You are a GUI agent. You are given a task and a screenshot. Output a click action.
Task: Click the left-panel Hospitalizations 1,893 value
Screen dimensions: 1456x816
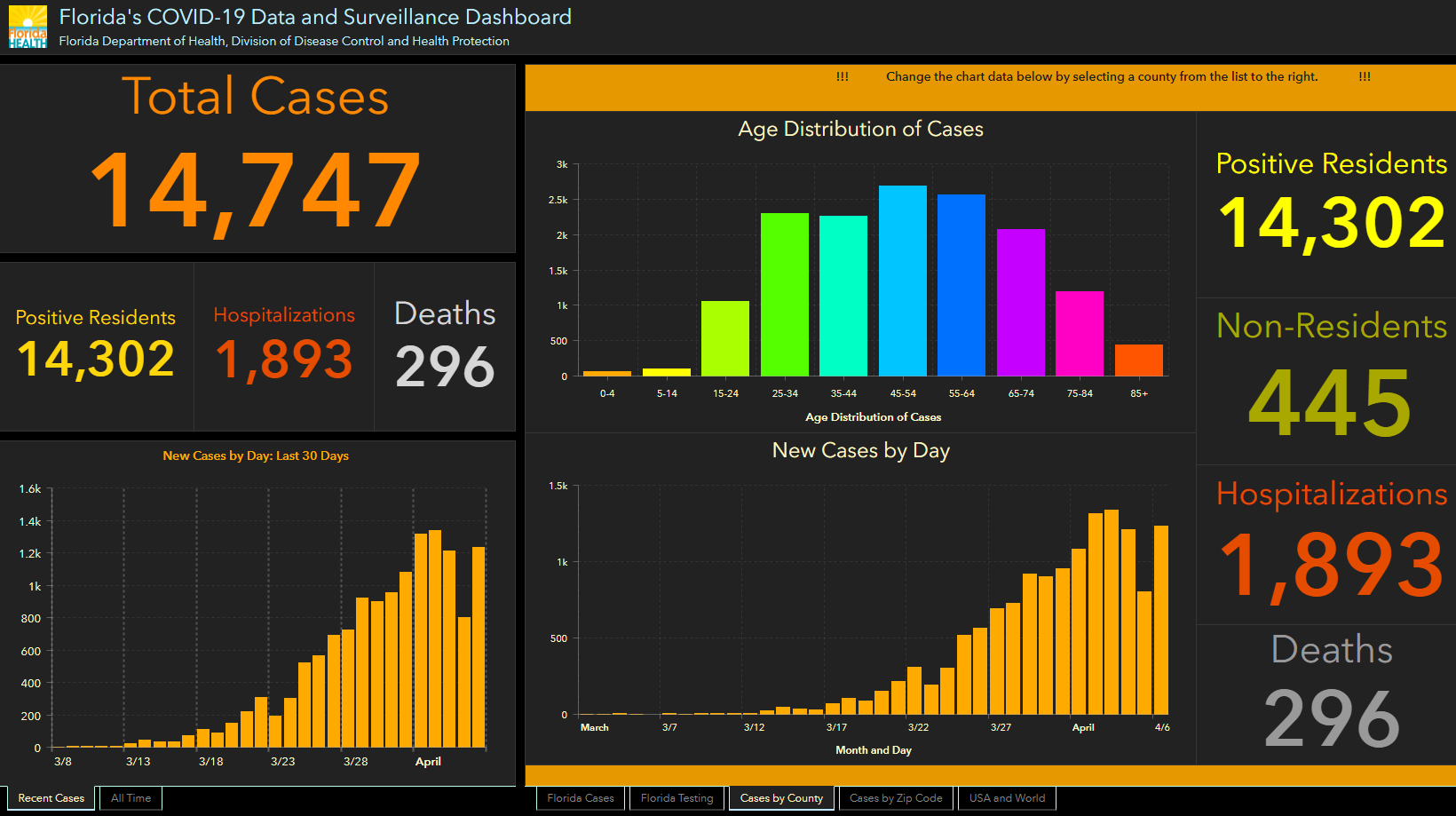click(284, 360)
